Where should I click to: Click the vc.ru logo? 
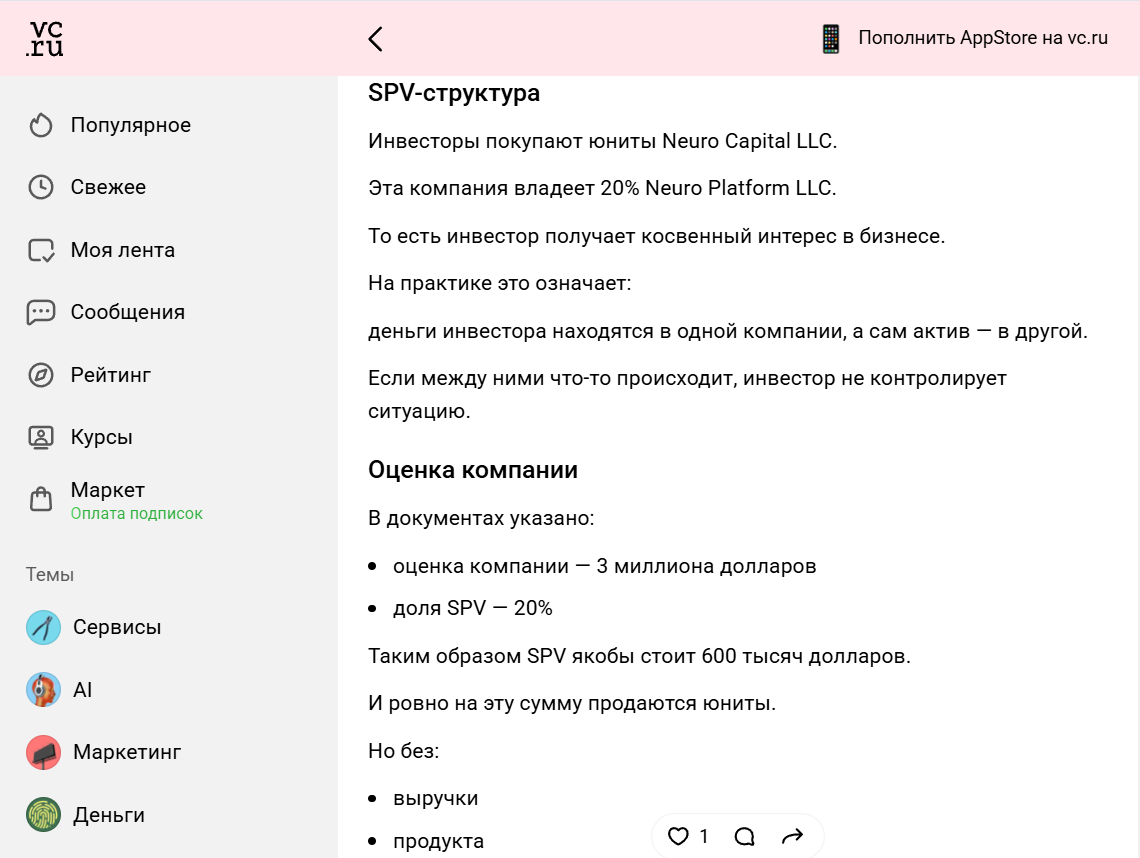[46, 38]
